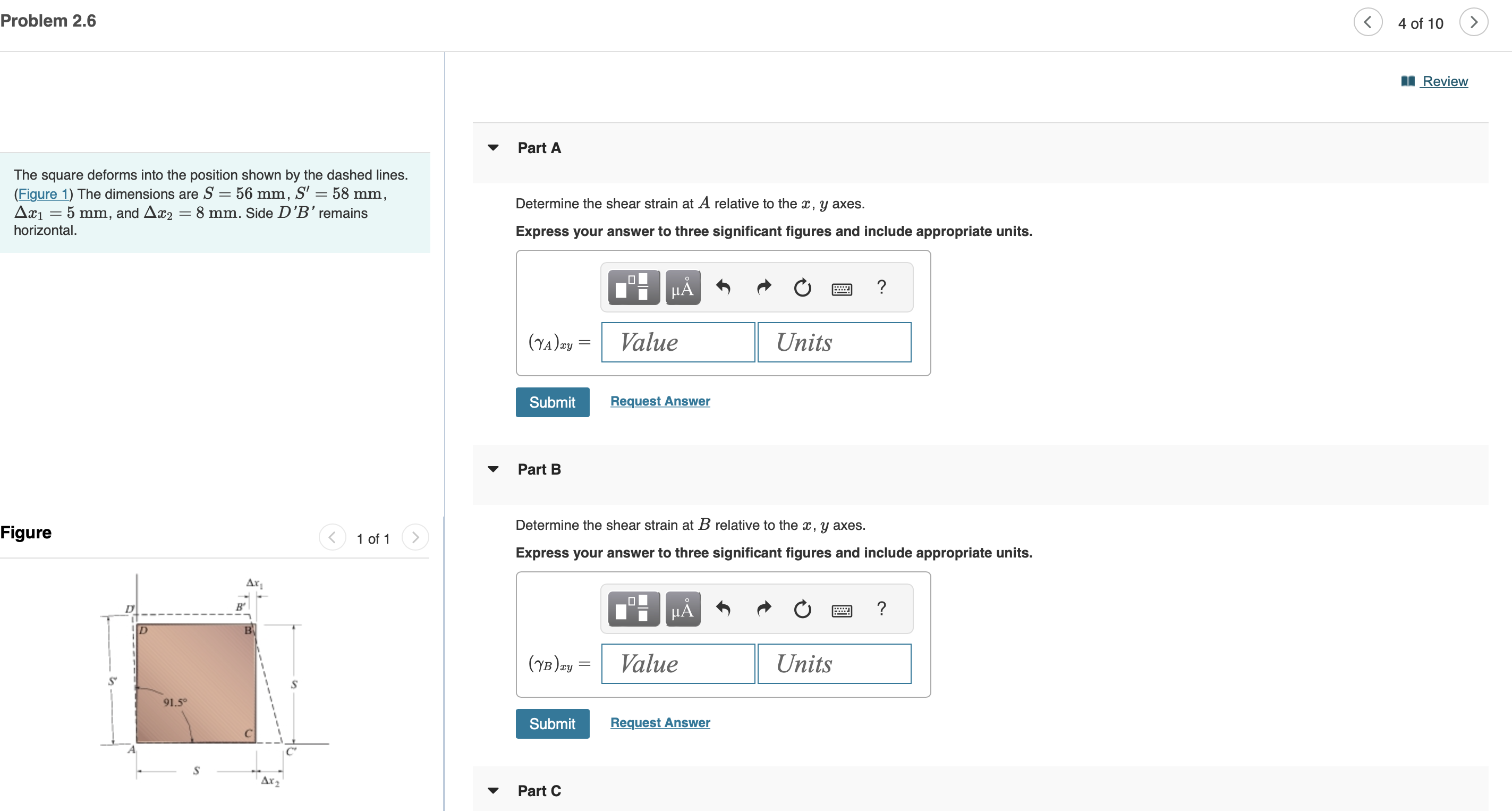Open keyboard shortcuts icon in Part A toolbar

coord(841,289)
